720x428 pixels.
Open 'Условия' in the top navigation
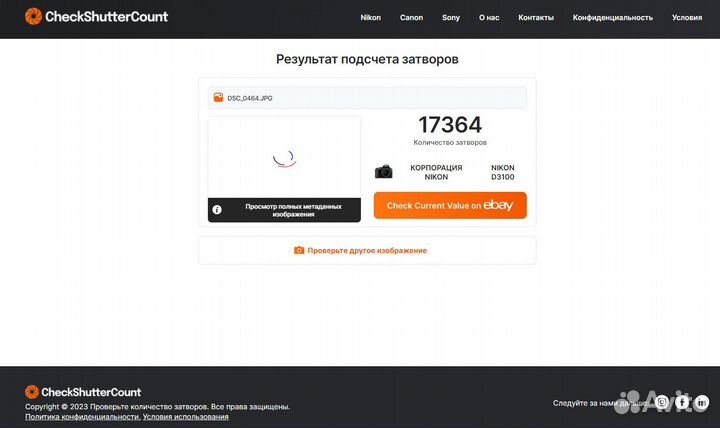[x=687, y=18]
